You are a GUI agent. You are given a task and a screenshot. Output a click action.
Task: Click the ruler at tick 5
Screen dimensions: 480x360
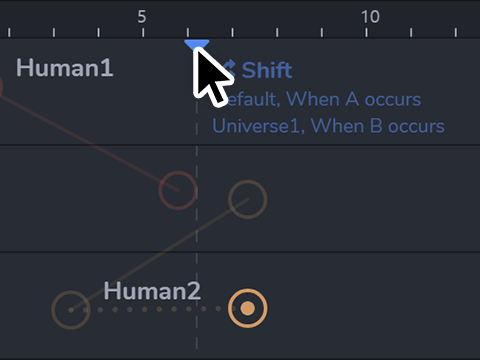point(143,32)
